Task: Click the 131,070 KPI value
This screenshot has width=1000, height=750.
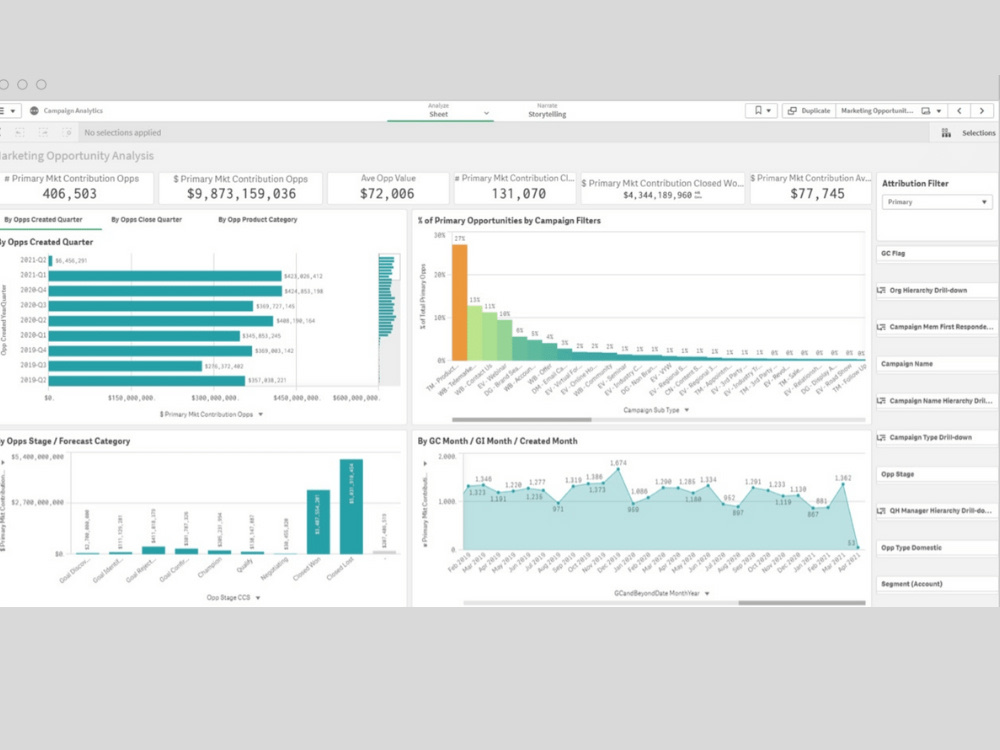Action: pos(518,194)
